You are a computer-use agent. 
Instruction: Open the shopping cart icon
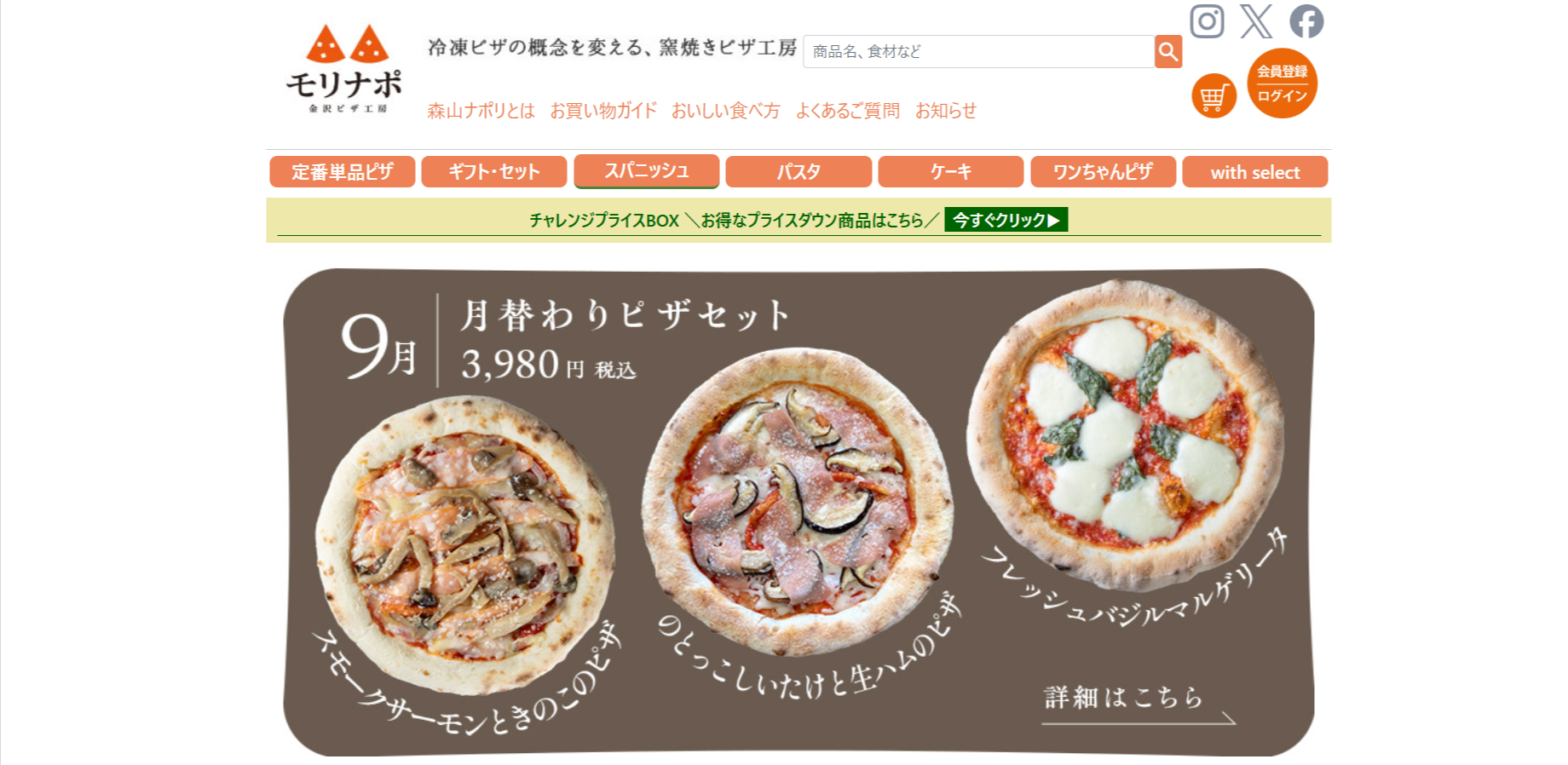point(1213,96)
